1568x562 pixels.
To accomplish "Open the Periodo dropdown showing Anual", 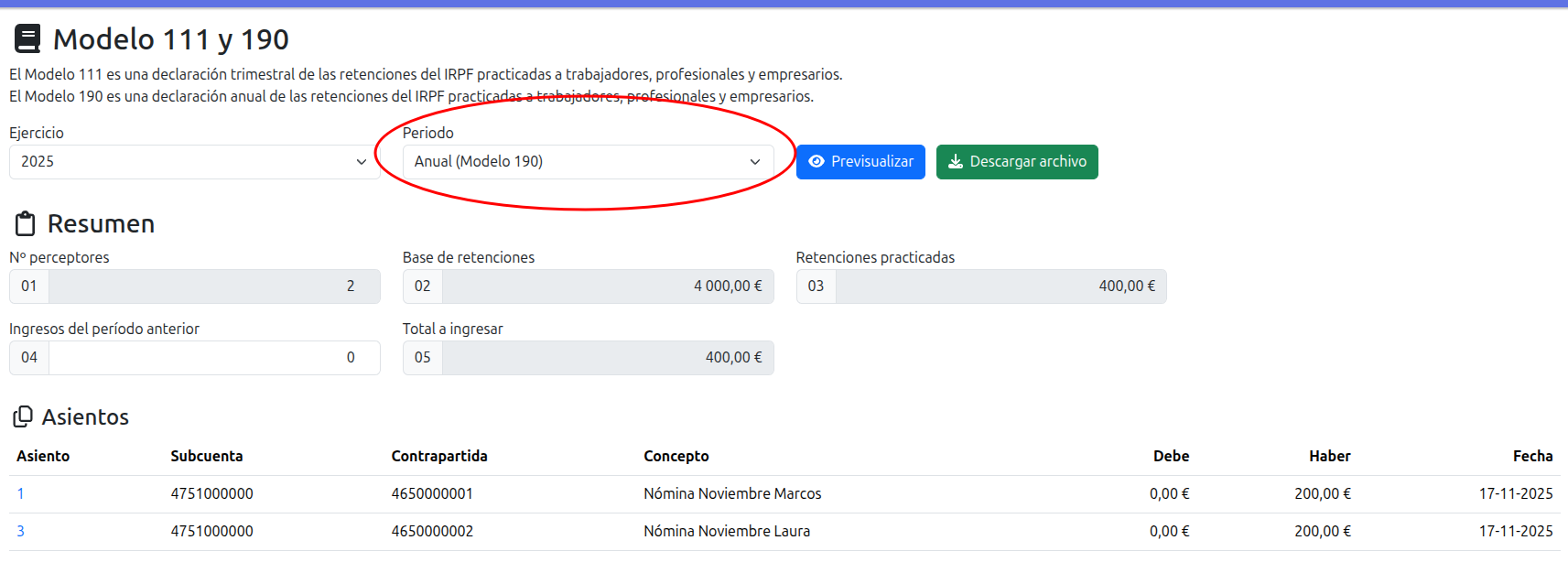I will (588, 162).
